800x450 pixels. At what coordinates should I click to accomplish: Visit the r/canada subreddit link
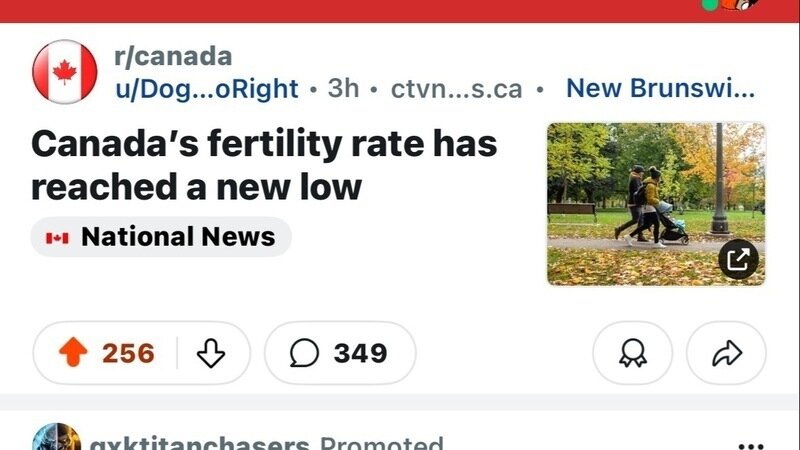[173, 56]
